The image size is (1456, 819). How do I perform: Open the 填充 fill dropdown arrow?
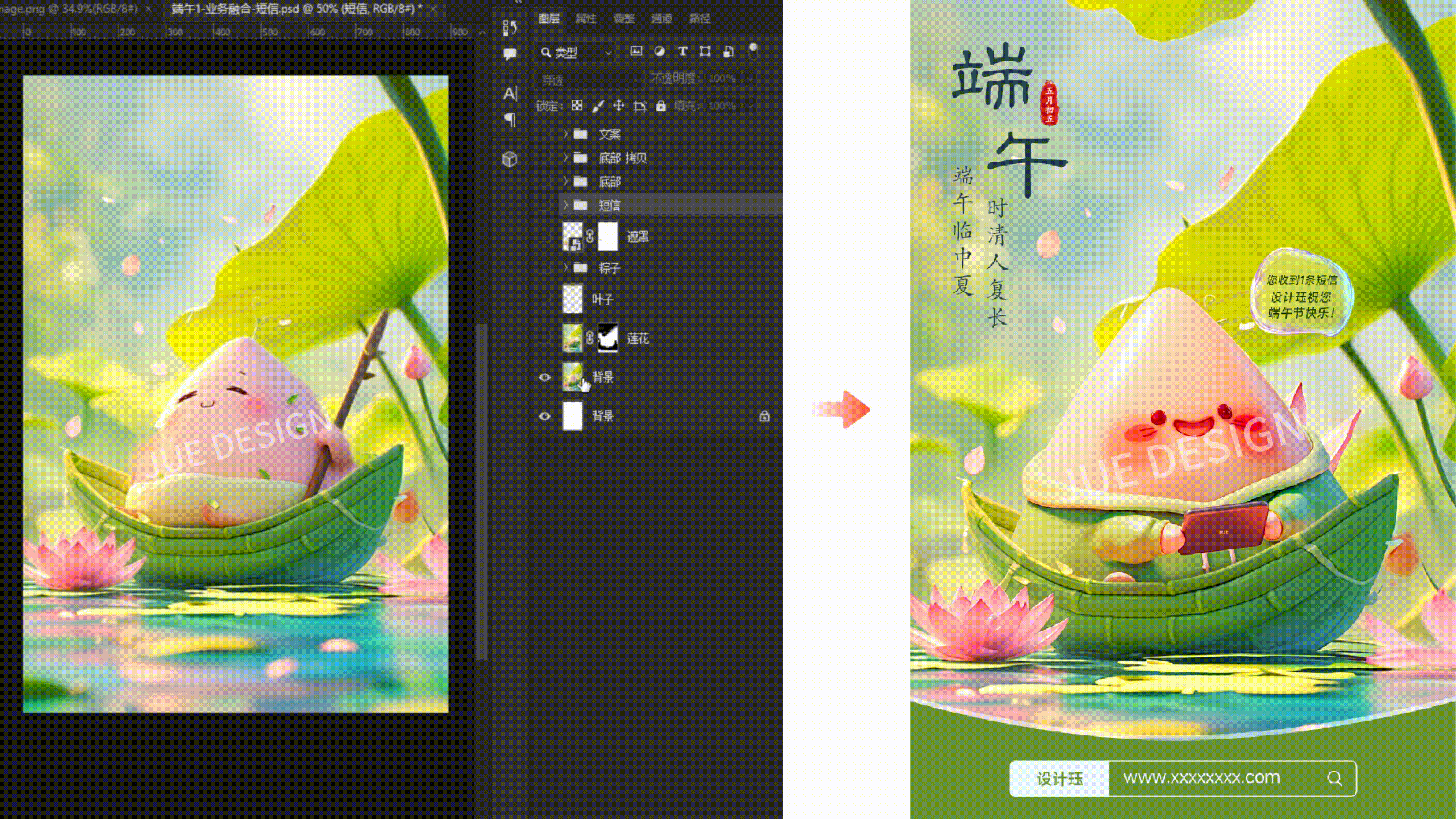(750, 106)
